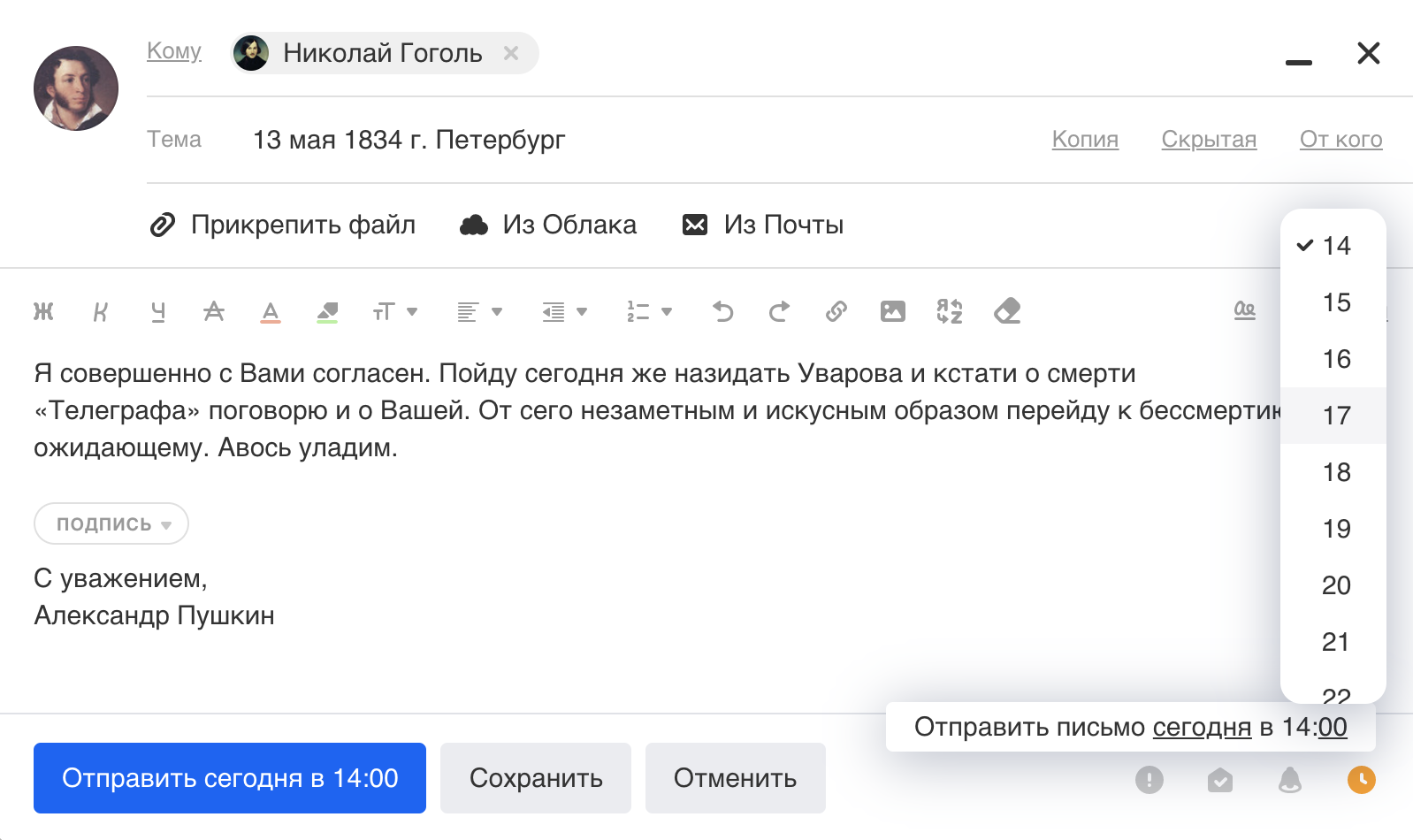Viewport: 1413px width, 840px height.
Task: Toggle read receipt envelope icon
Action: click(1220, 780)
